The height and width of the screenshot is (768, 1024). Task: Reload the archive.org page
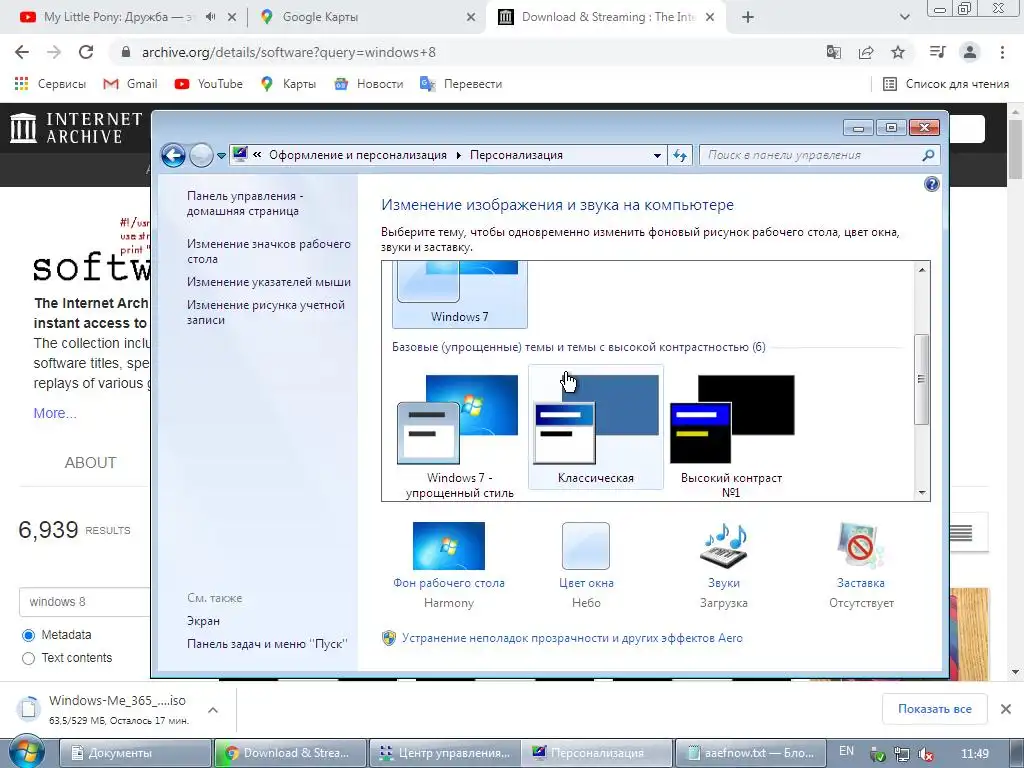[86, 52]
